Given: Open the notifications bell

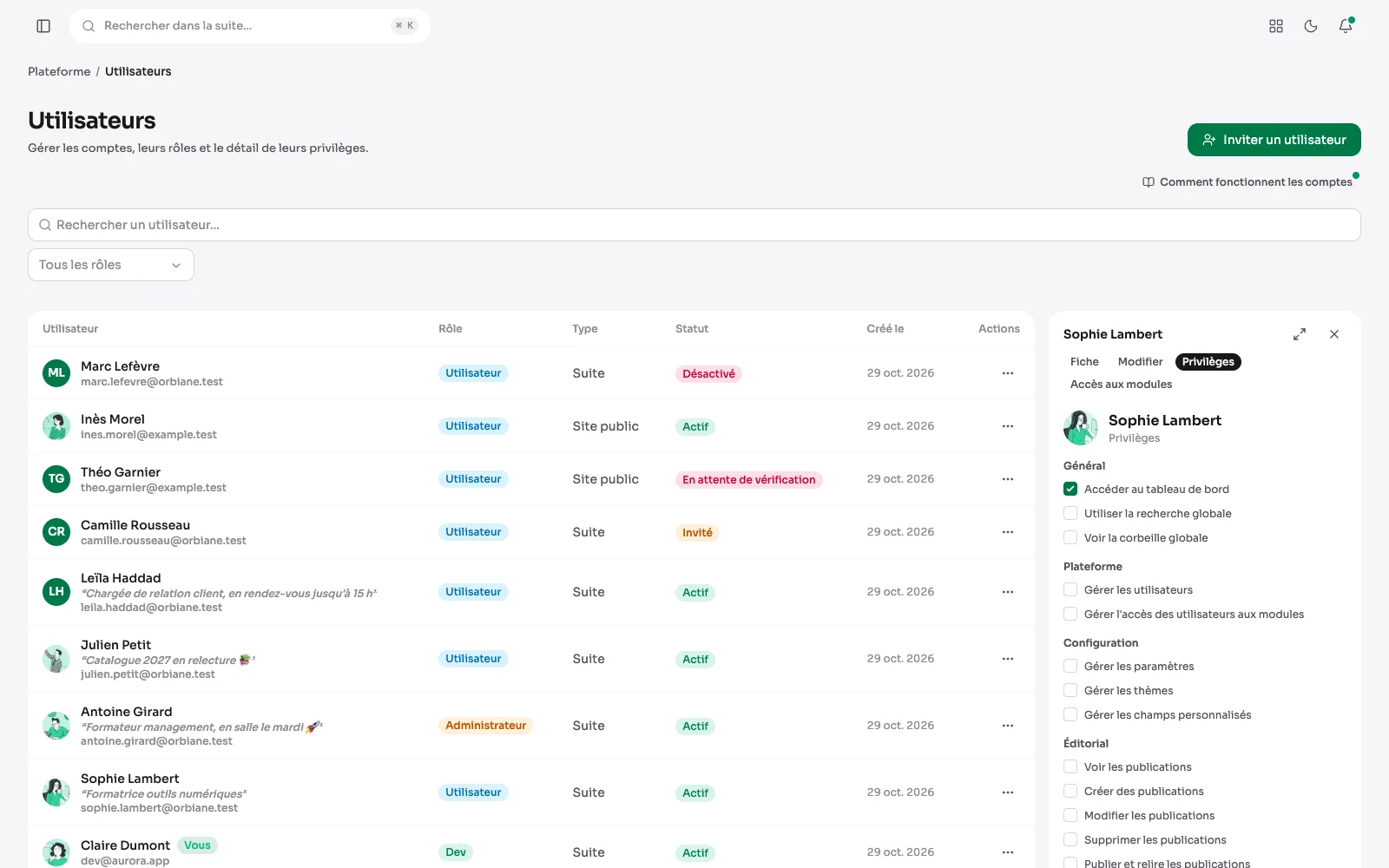Looking at the screenshot, I should pos(1346,26).
